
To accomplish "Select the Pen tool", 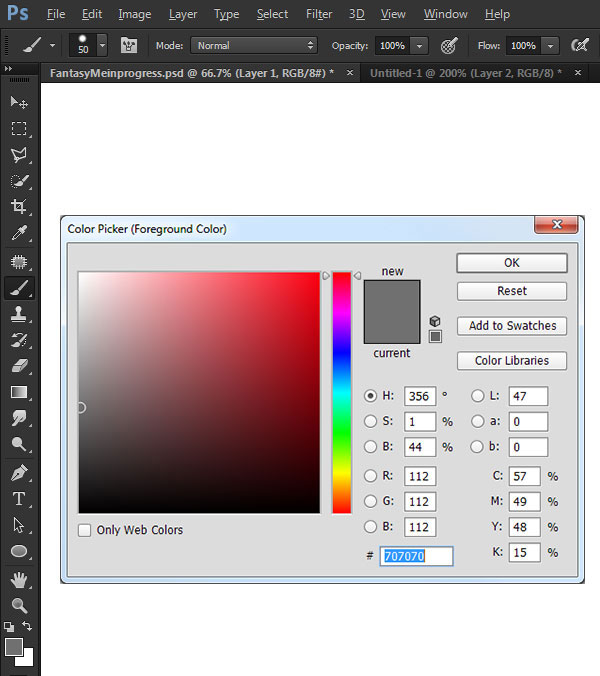I will (x=19, y=473).
